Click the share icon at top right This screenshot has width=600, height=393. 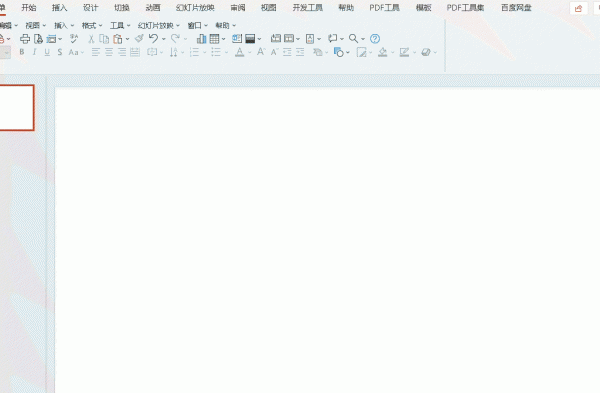pos(578,8)
